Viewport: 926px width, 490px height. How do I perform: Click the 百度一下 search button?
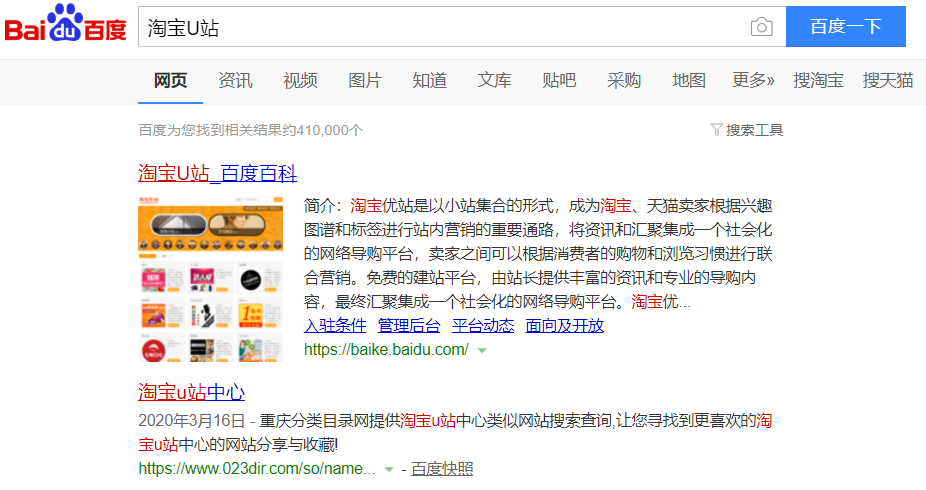(x=846, y=27)
